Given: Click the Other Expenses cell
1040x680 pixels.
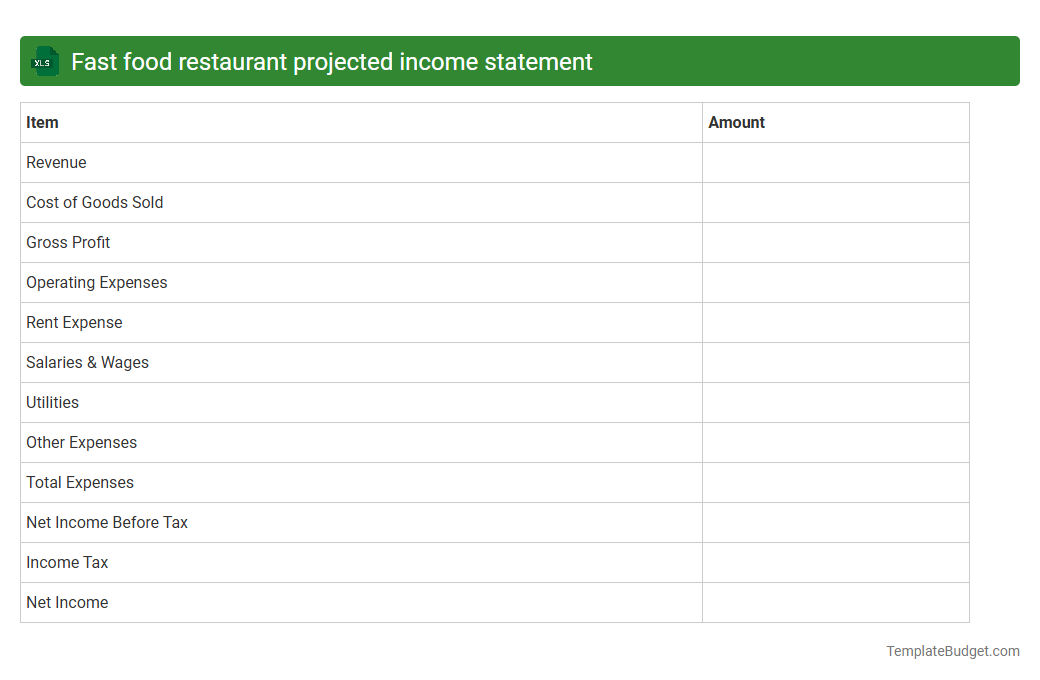Looking at the screenshot, I should (81, 442).
